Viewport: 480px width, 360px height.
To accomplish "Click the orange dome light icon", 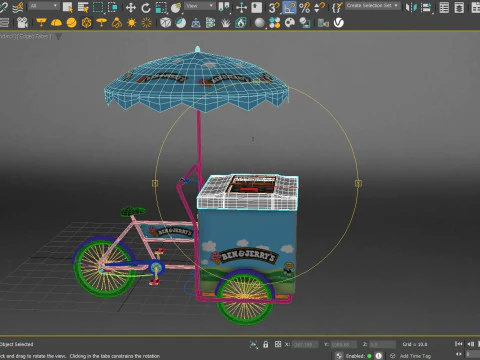I will pos(56,23).
